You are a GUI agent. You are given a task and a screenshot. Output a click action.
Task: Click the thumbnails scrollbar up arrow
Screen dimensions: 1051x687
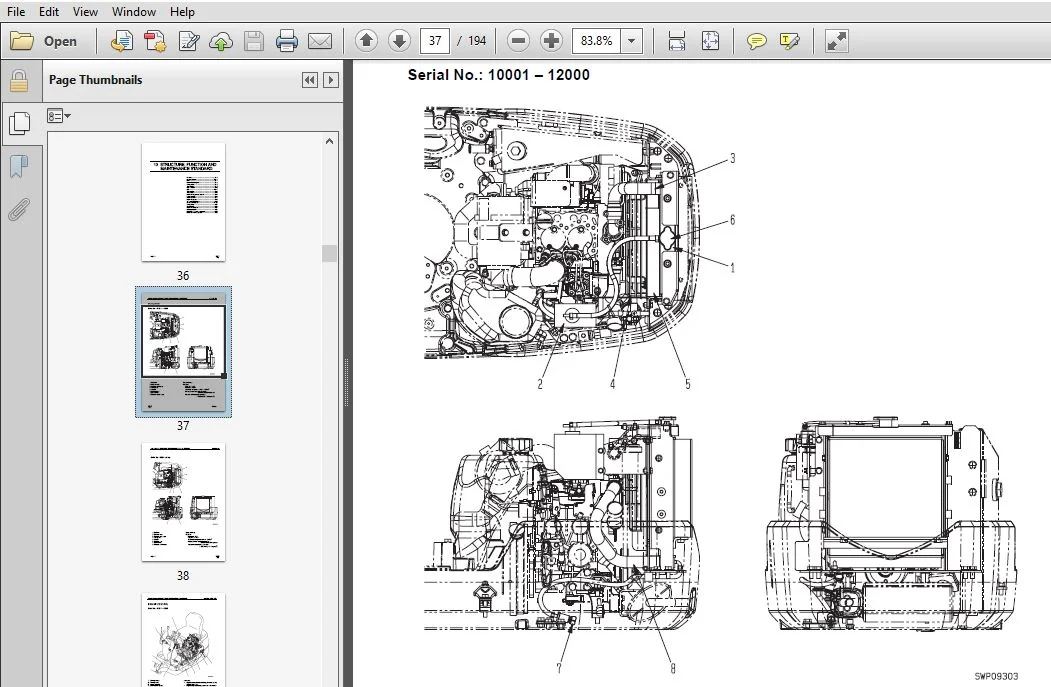(329, 141)
